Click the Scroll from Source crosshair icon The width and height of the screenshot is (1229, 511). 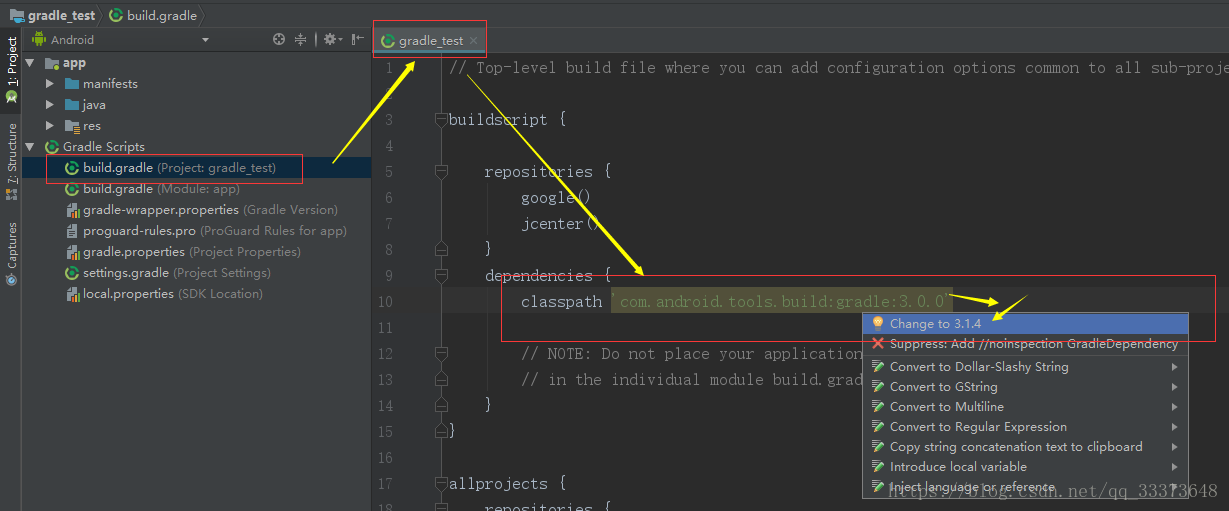click(279, 40)
